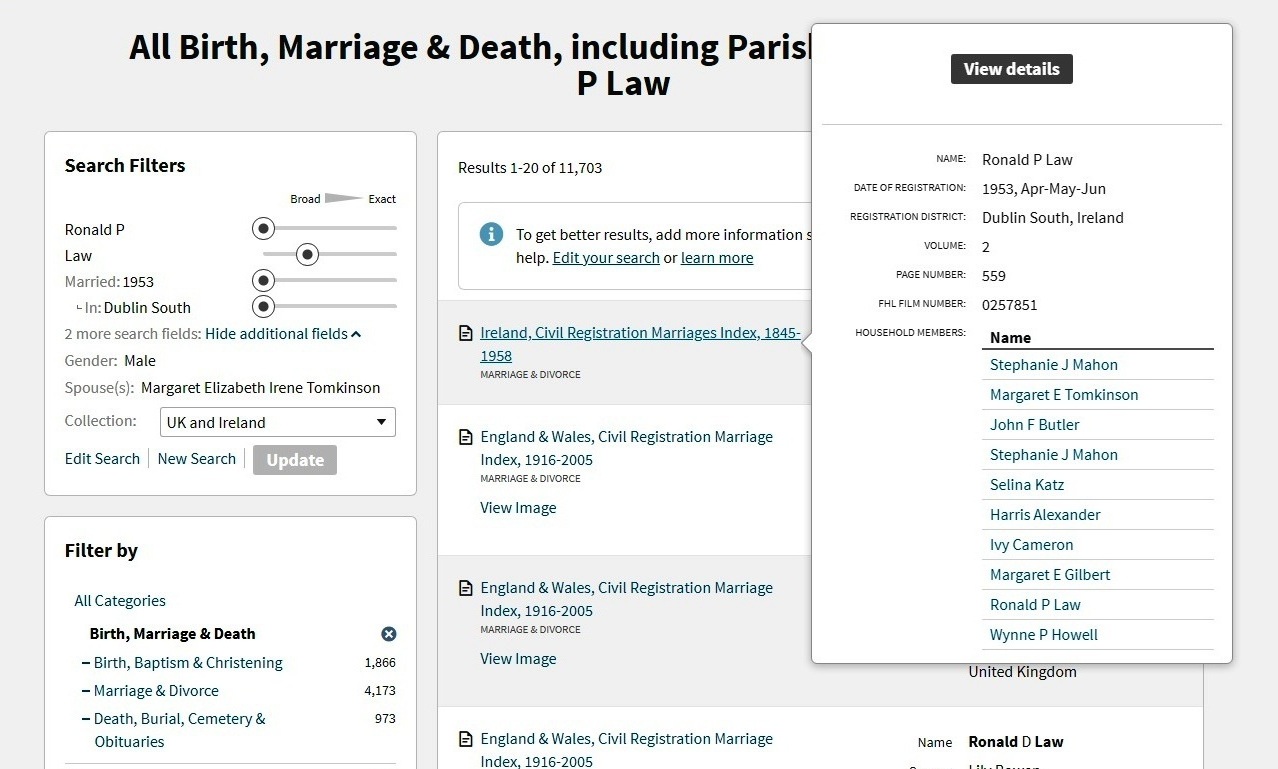The image size is (1278, 769).
Task: Click the learn more link
Action: click(x=717, y=258)
